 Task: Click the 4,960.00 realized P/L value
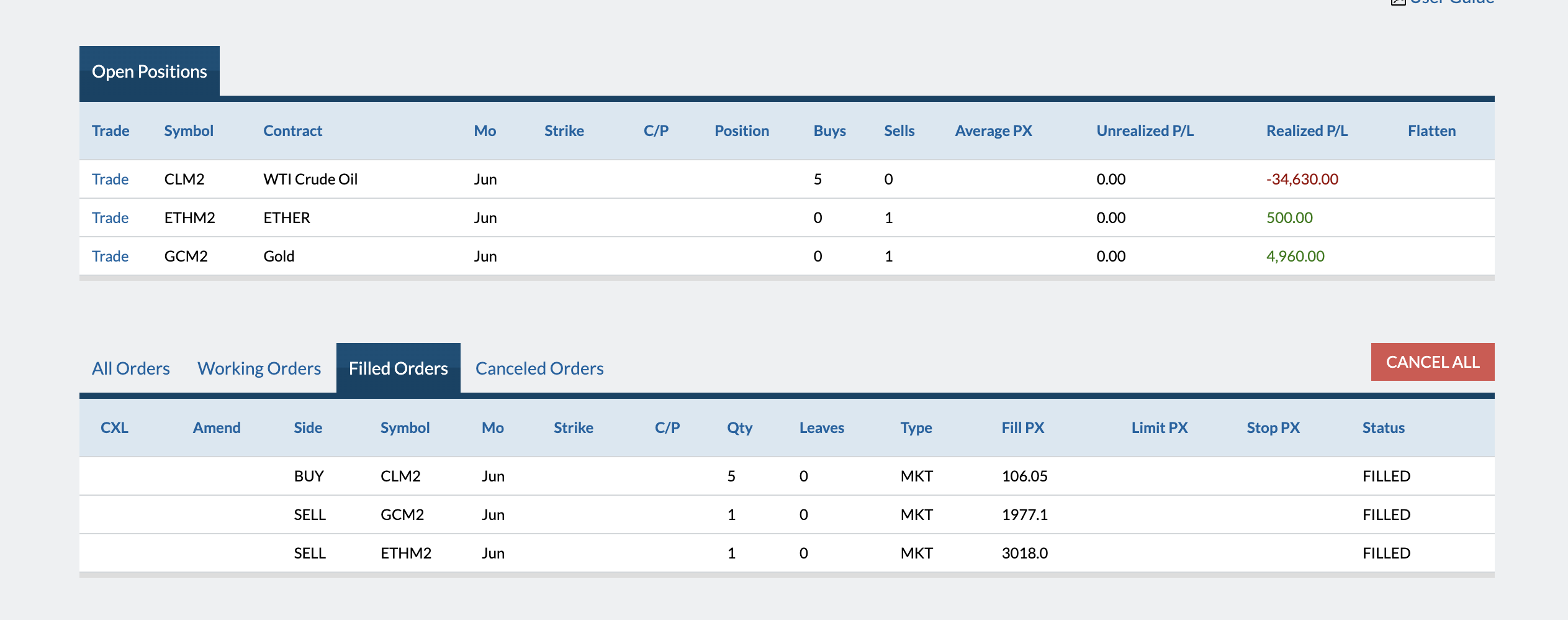[x=1295, y=256]
